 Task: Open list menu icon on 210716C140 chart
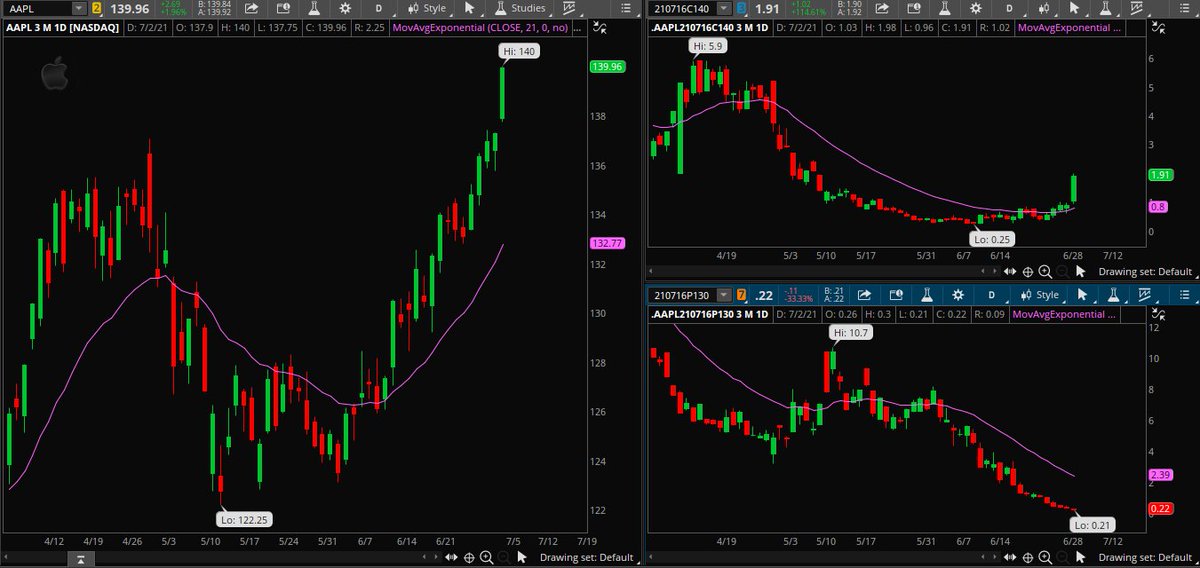point(1184,8)
